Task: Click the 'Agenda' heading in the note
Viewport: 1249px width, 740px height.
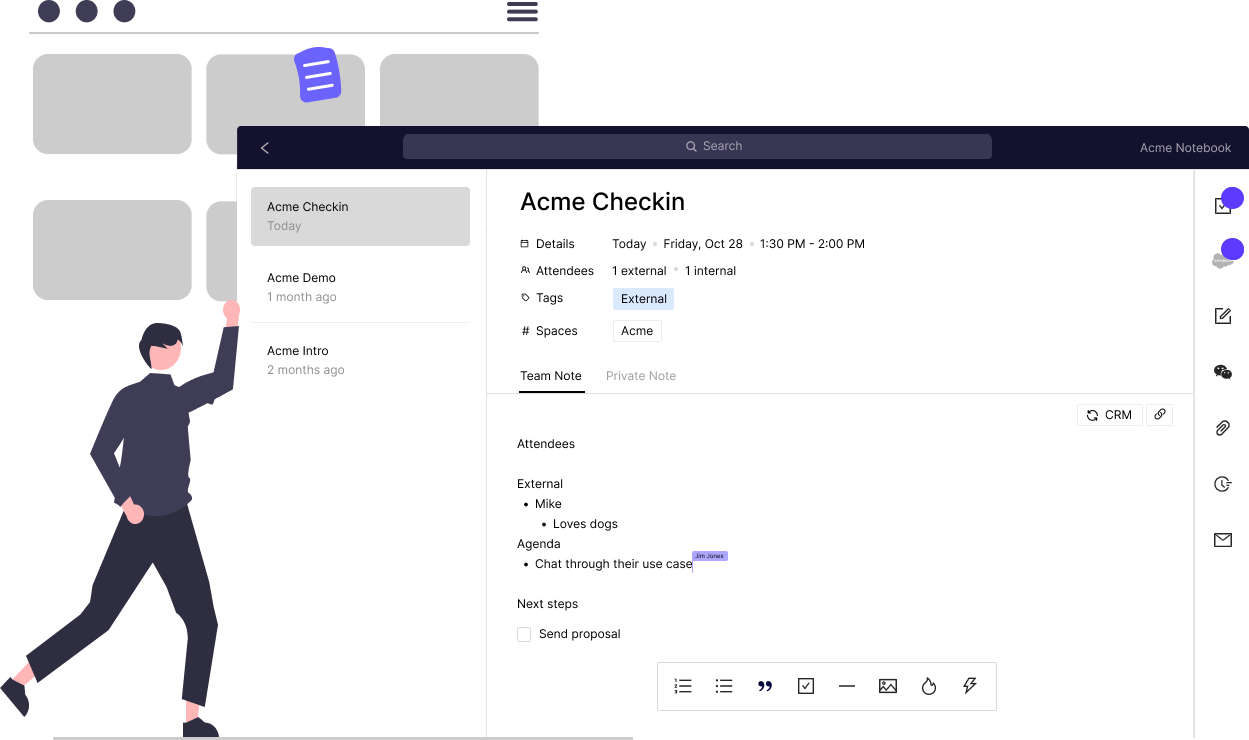Action: [x=538, y=544]
